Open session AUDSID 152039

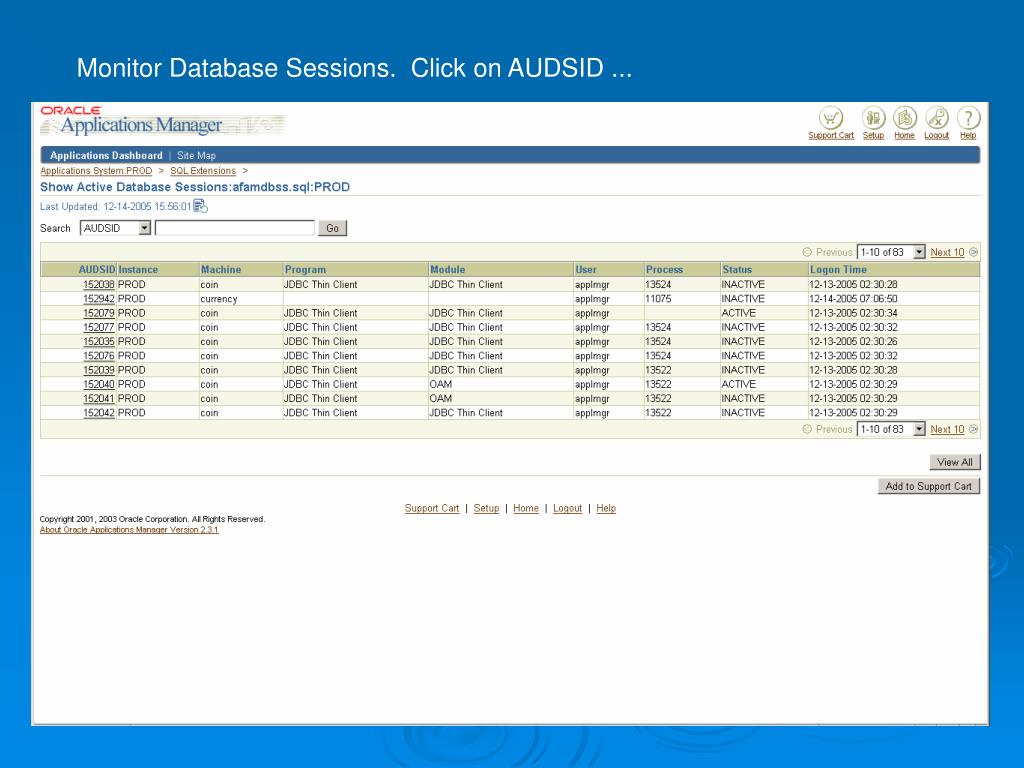tap(99, 370)
